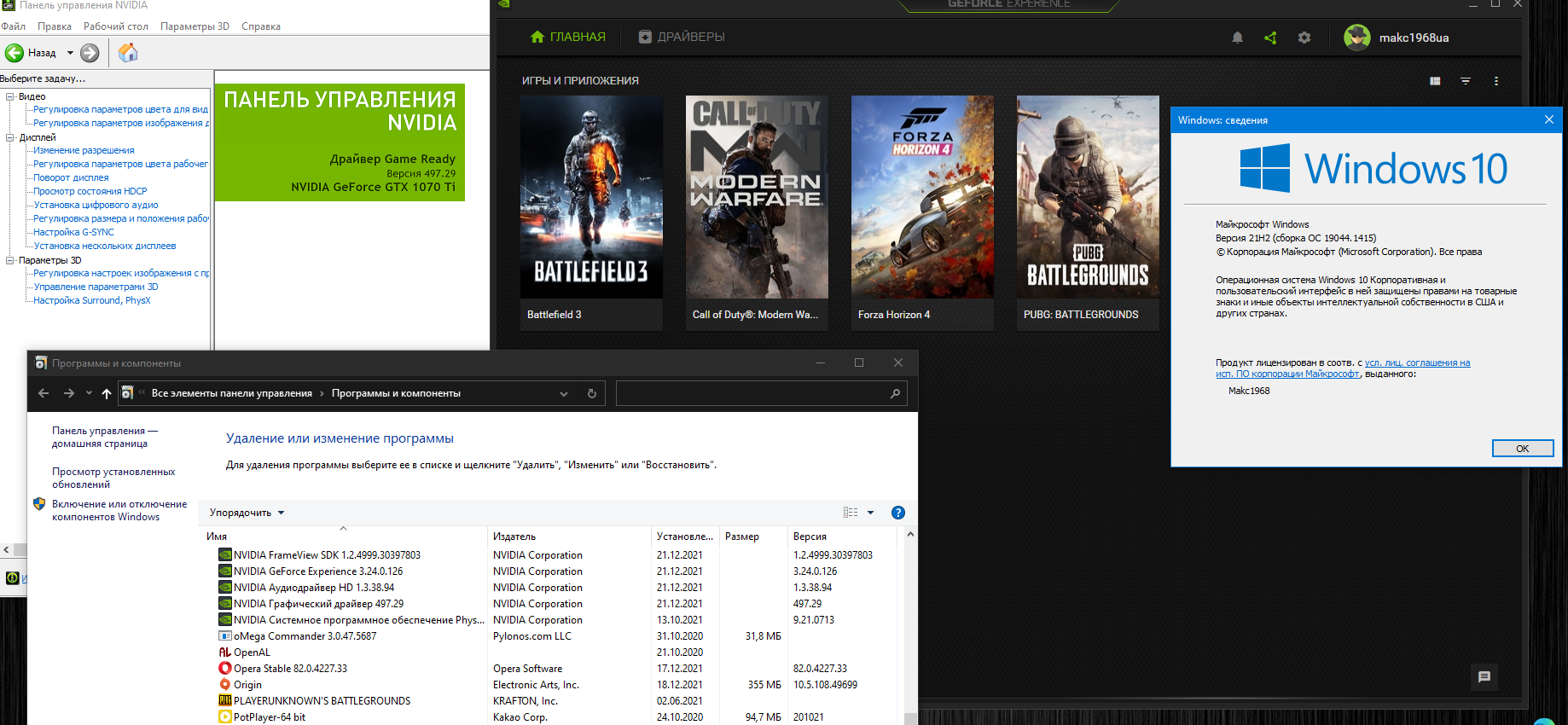1568x725 pixels.
Task: Open the Рабочий стол menu
Action: click(116, 26)
